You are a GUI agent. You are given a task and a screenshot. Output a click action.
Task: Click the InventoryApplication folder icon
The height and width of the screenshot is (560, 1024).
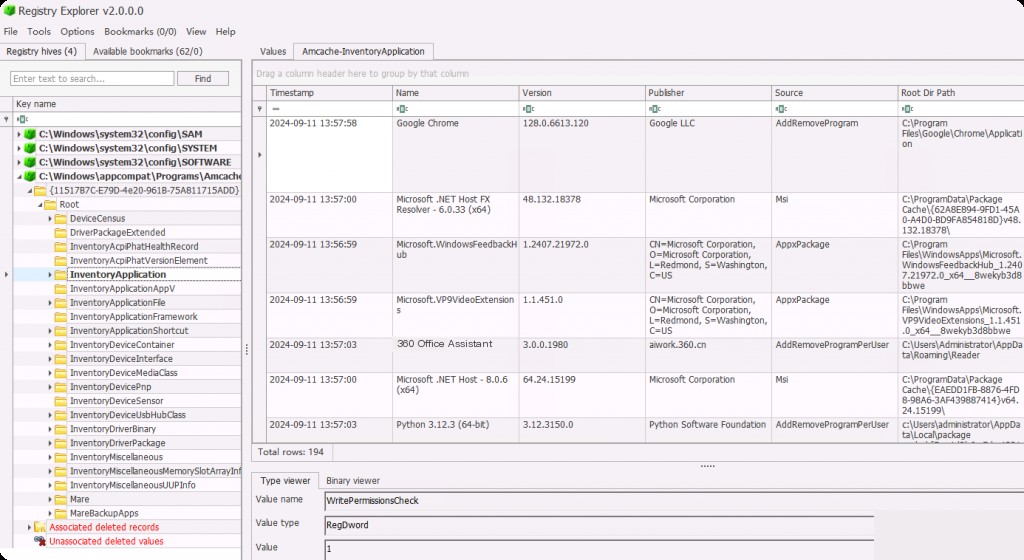tap(61, 275)
